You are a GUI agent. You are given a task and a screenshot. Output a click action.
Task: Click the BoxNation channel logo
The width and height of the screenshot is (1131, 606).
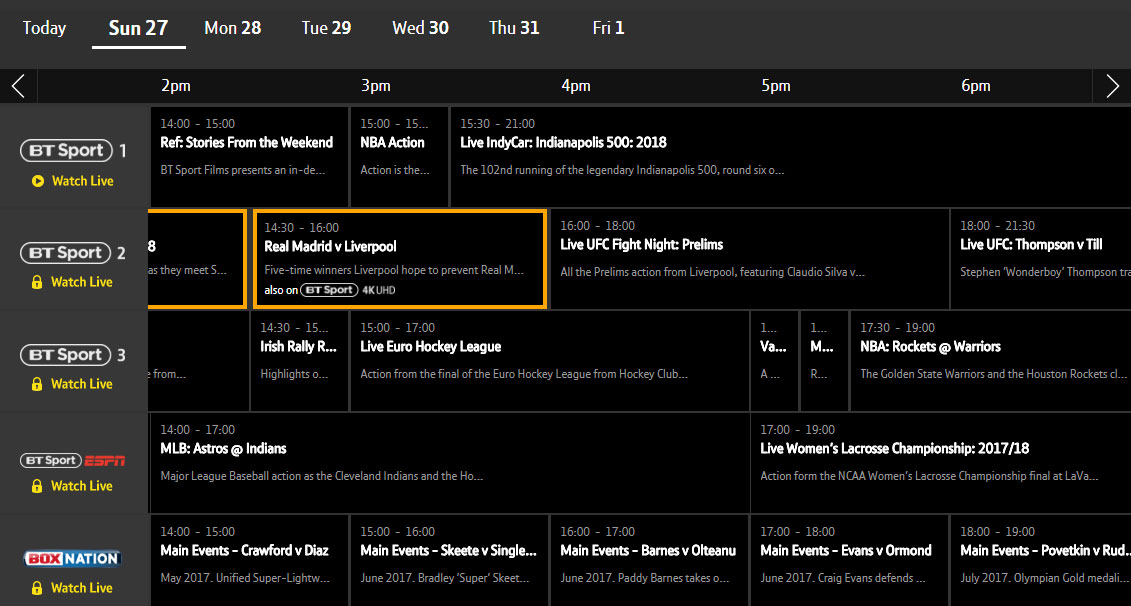pyautogui.click(x=73, y=559)
